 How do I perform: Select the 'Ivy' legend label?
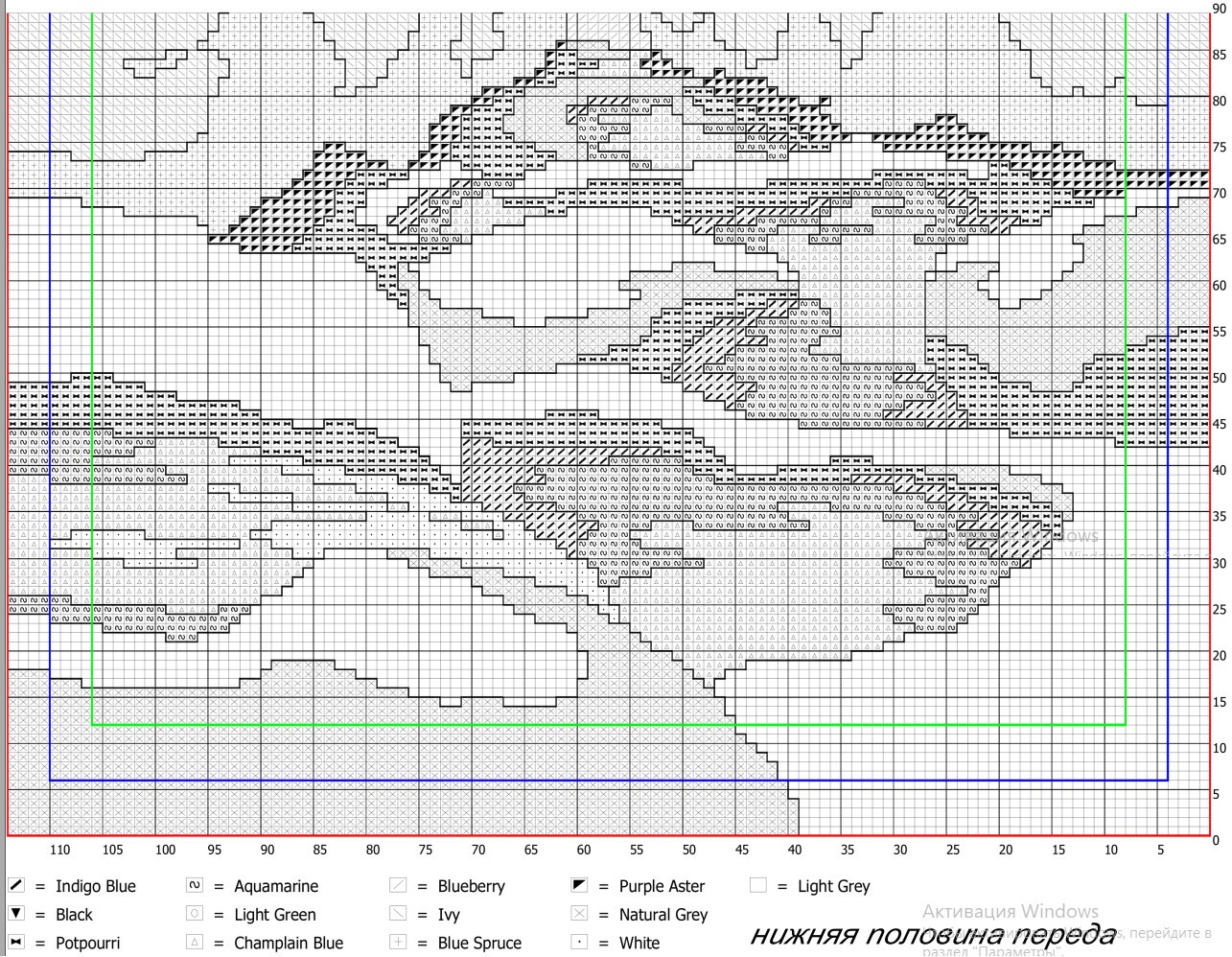coord(449,916)
